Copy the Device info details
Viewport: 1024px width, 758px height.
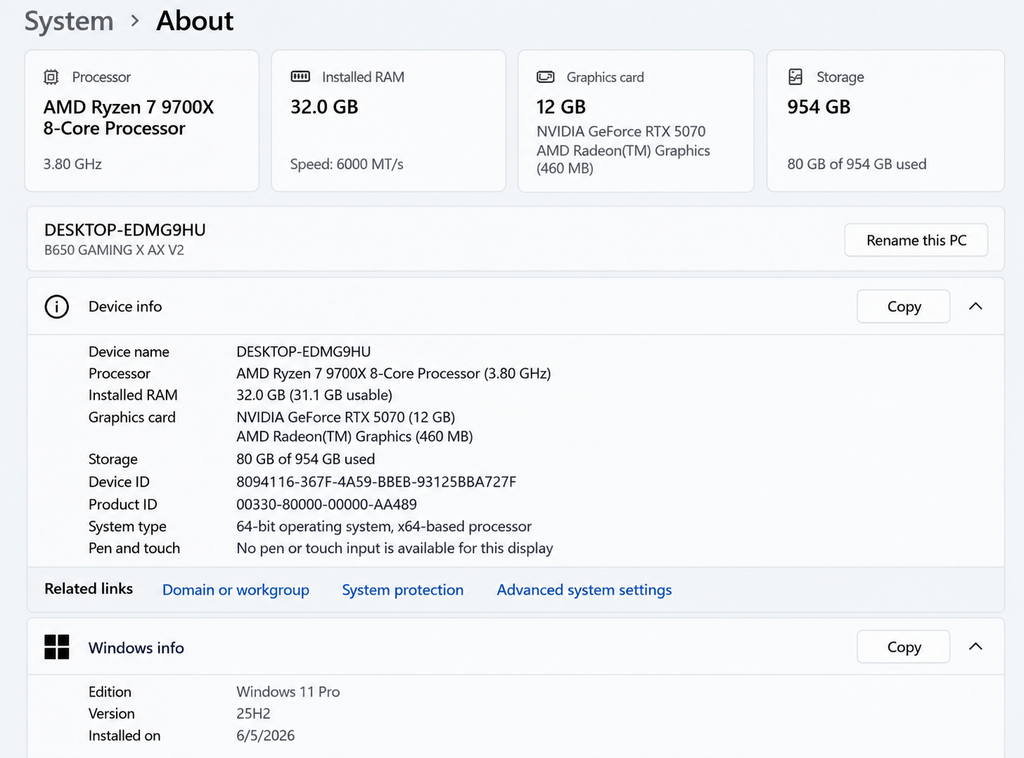pos(904,306)
